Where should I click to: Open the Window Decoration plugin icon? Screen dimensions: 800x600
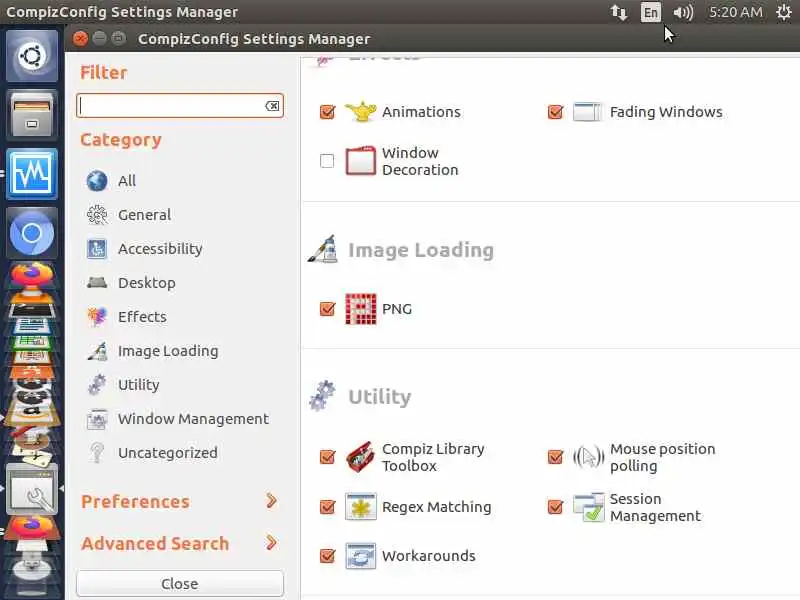click(x=360, y=161)
